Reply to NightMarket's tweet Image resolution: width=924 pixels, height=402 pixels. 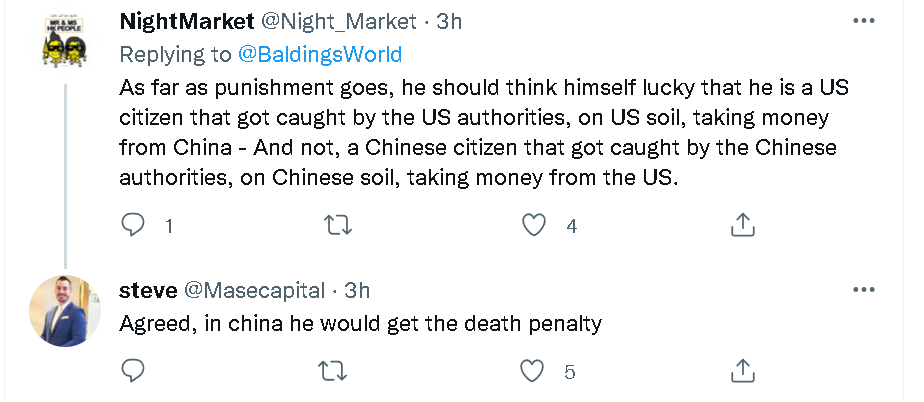[x=133, y=225]
